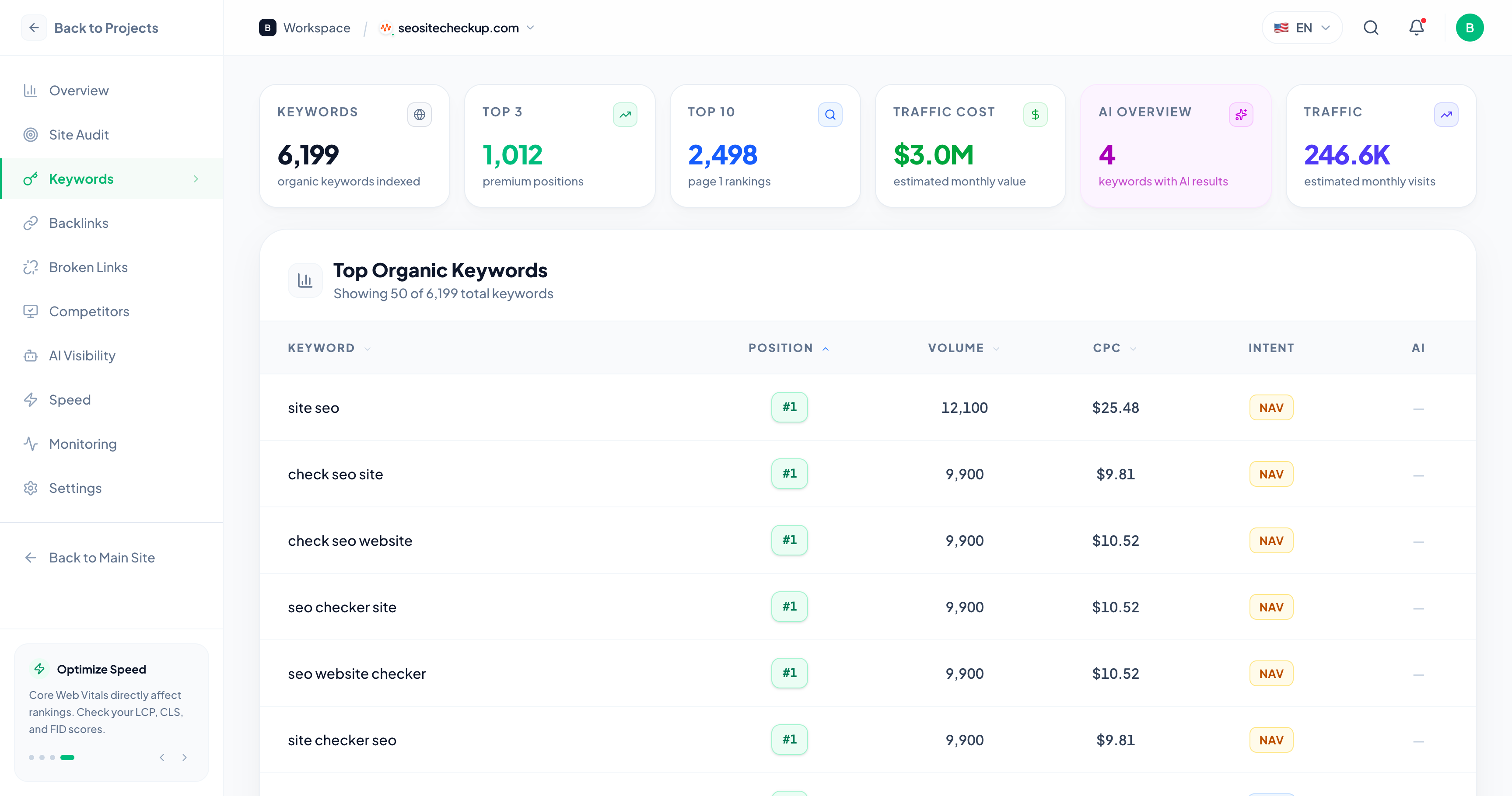
Task: Open the Overview menu item
Action: 112,91
